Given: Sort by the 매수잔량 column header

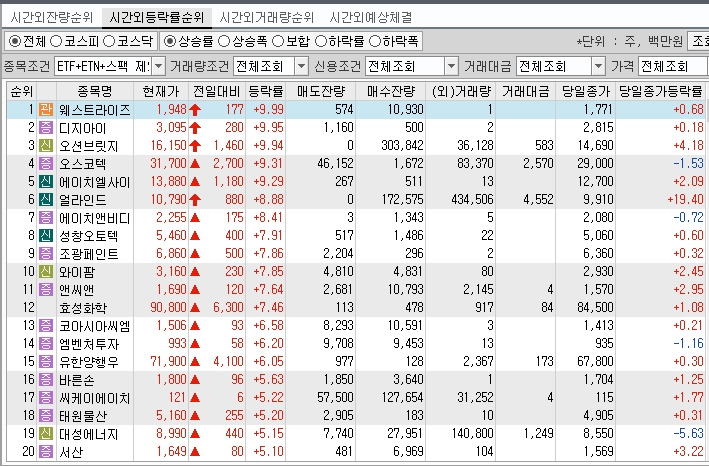Looking at the screenshot, I should click(391, 91).
